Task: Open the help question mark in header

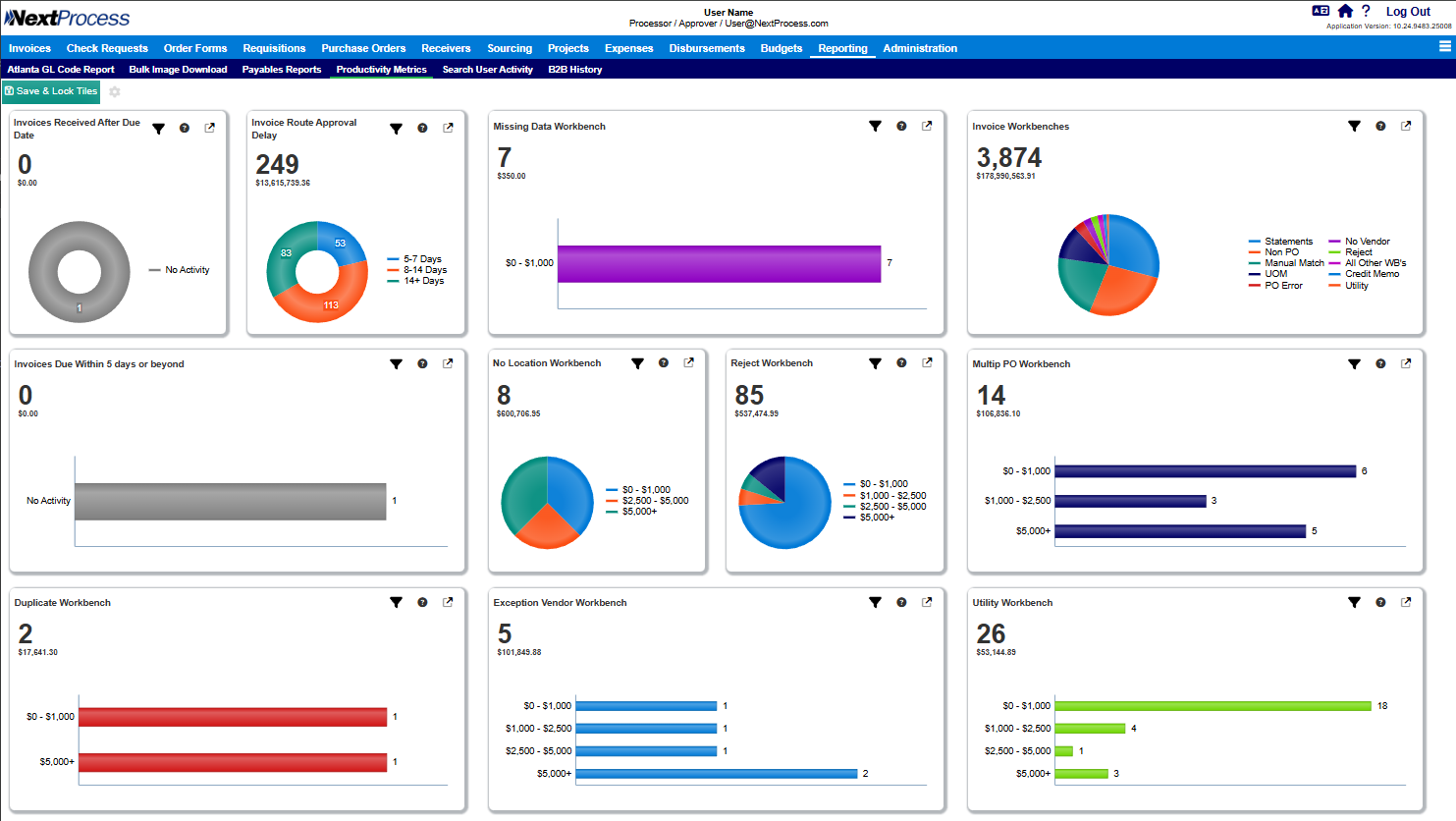Action: (1366, 11)
